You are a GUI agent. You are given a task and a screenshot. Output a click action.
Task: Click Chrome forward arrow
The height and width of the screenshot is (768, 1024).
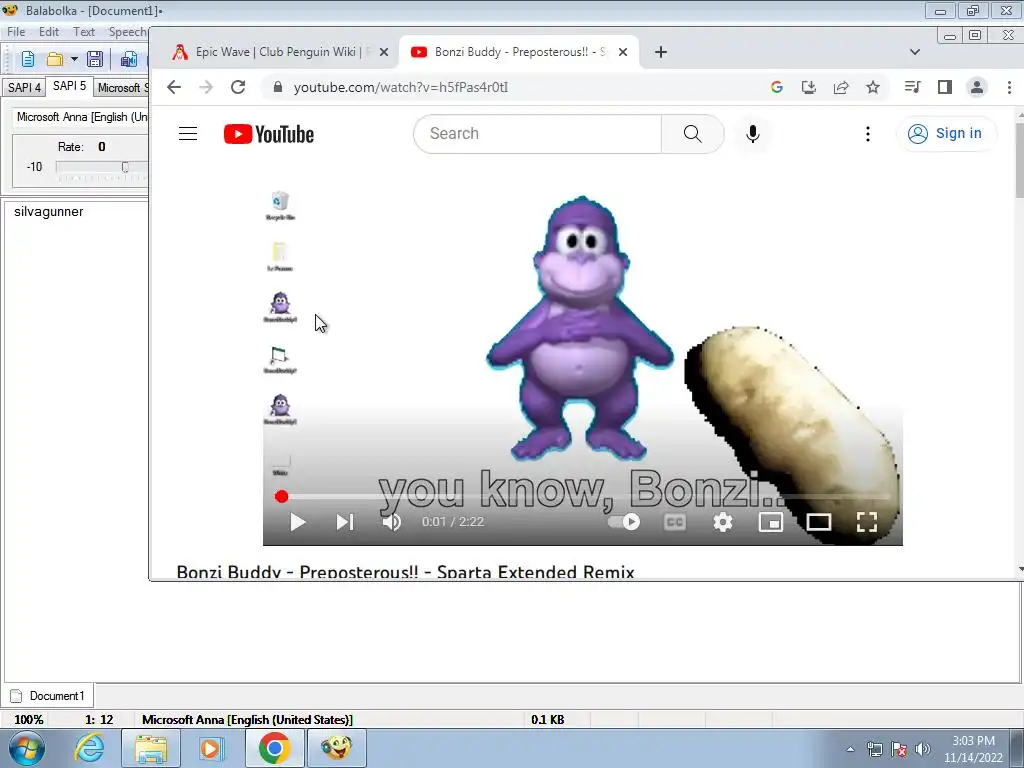click(206, 88)
